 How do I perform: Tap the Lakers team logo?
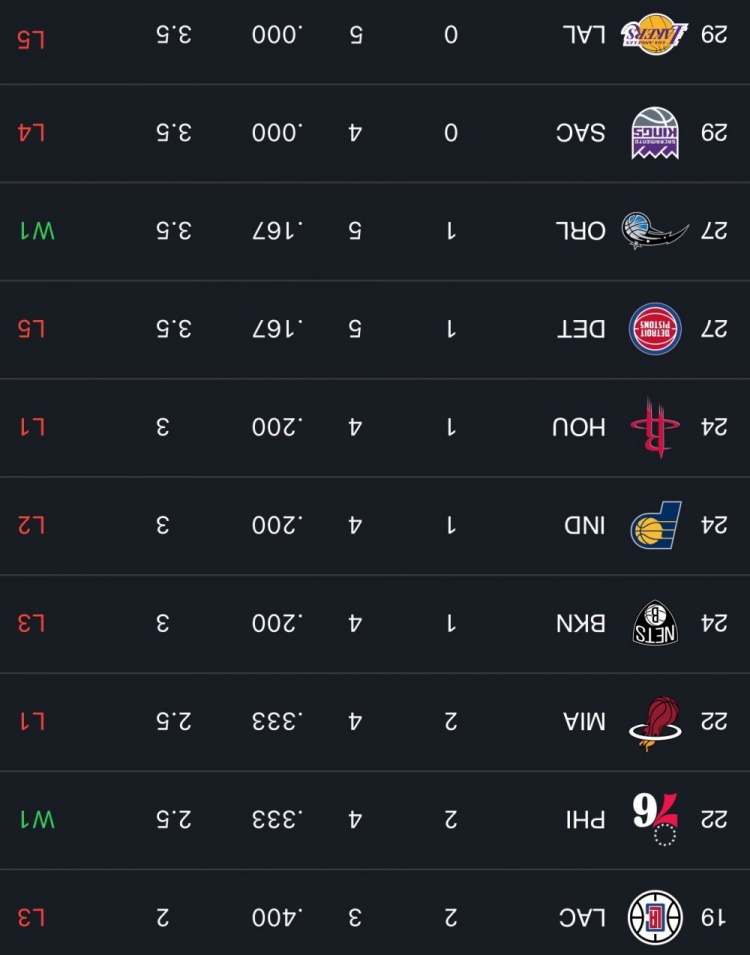click(654, 34)
